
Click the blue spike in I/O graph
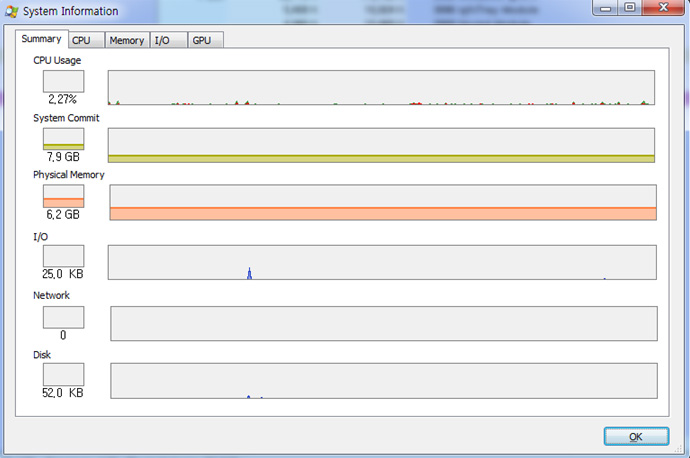pos(249,273)
